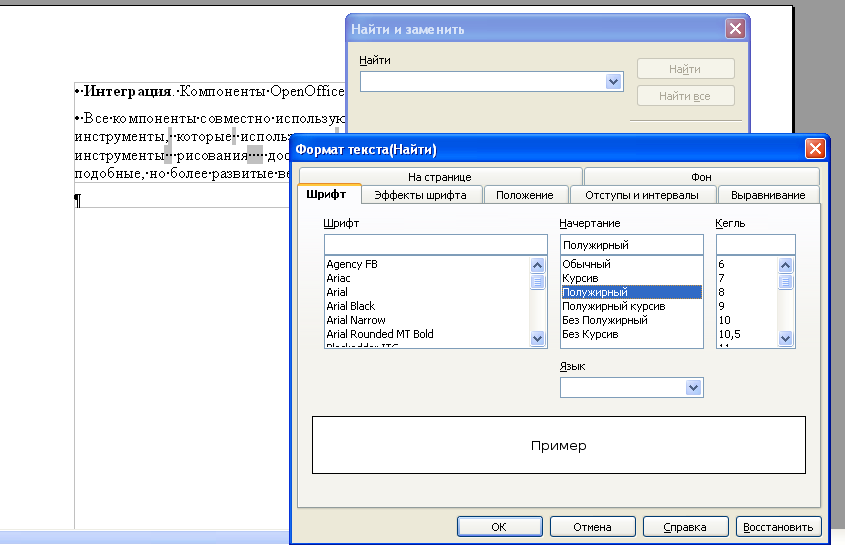
Task: Switch to the Эффекты шрифта tab
Action: pos(420,195)
